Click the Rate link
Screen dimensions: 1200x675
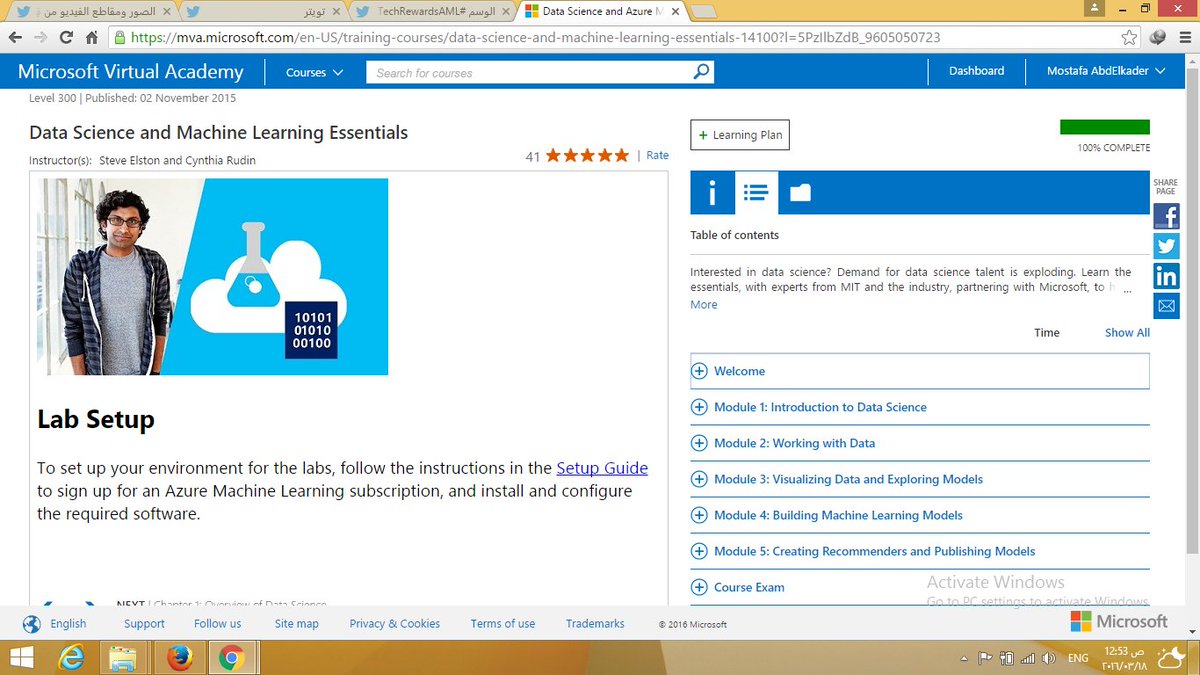[658, 155]
